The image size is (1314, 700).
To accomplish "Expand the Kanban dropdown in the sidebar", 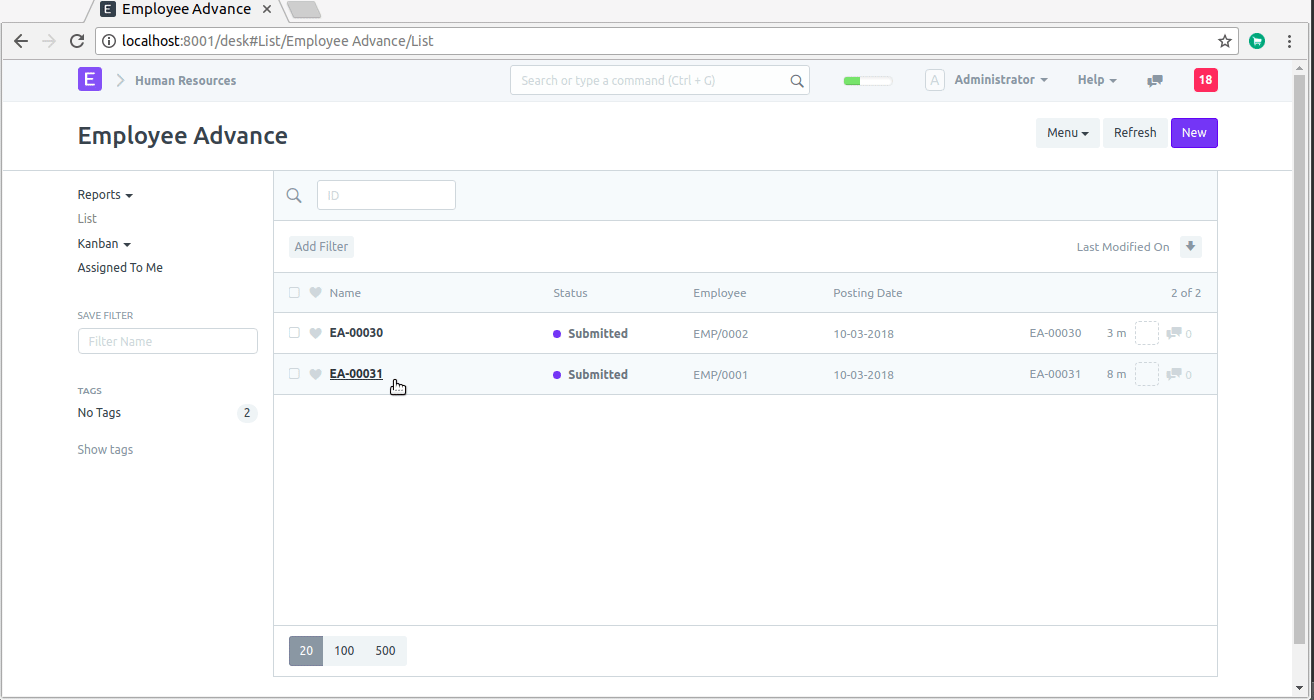I will coord(104,244).
